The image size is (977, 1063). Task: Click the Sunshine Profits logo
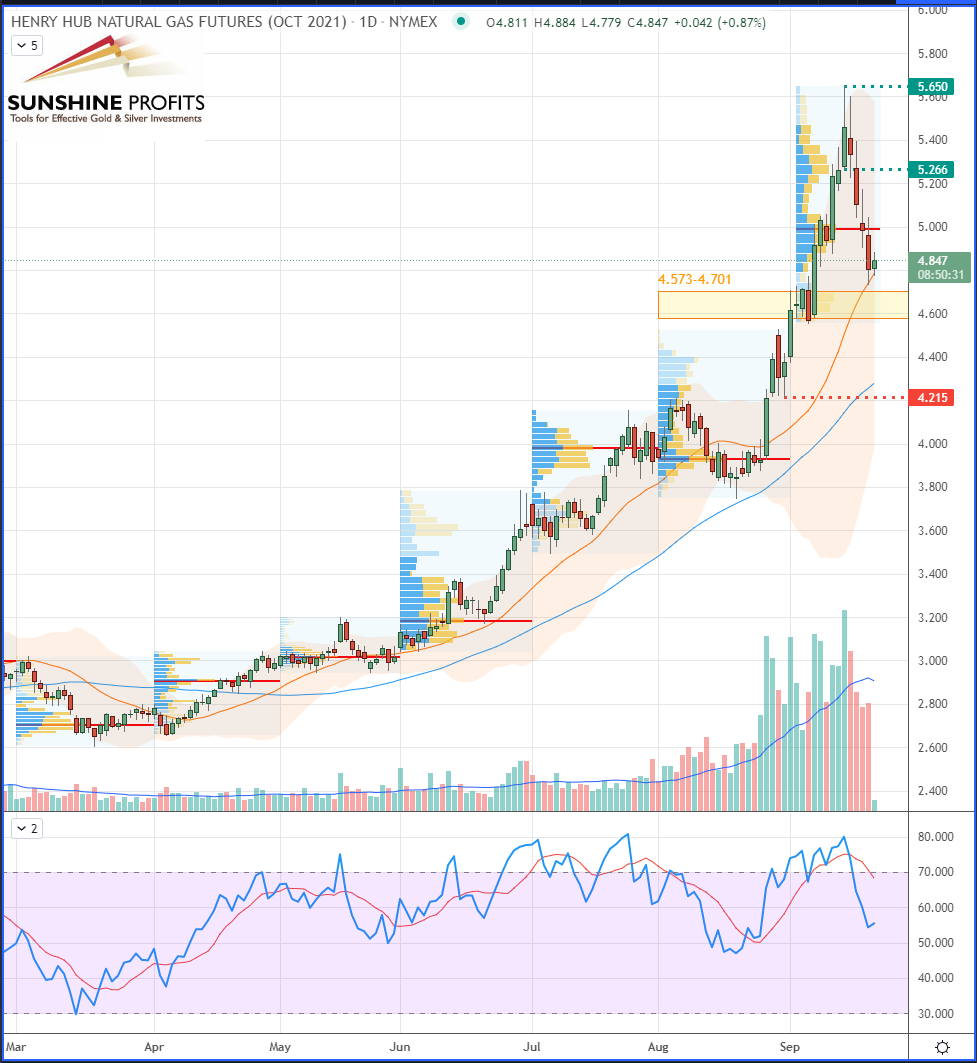click(x=106, y=81)
